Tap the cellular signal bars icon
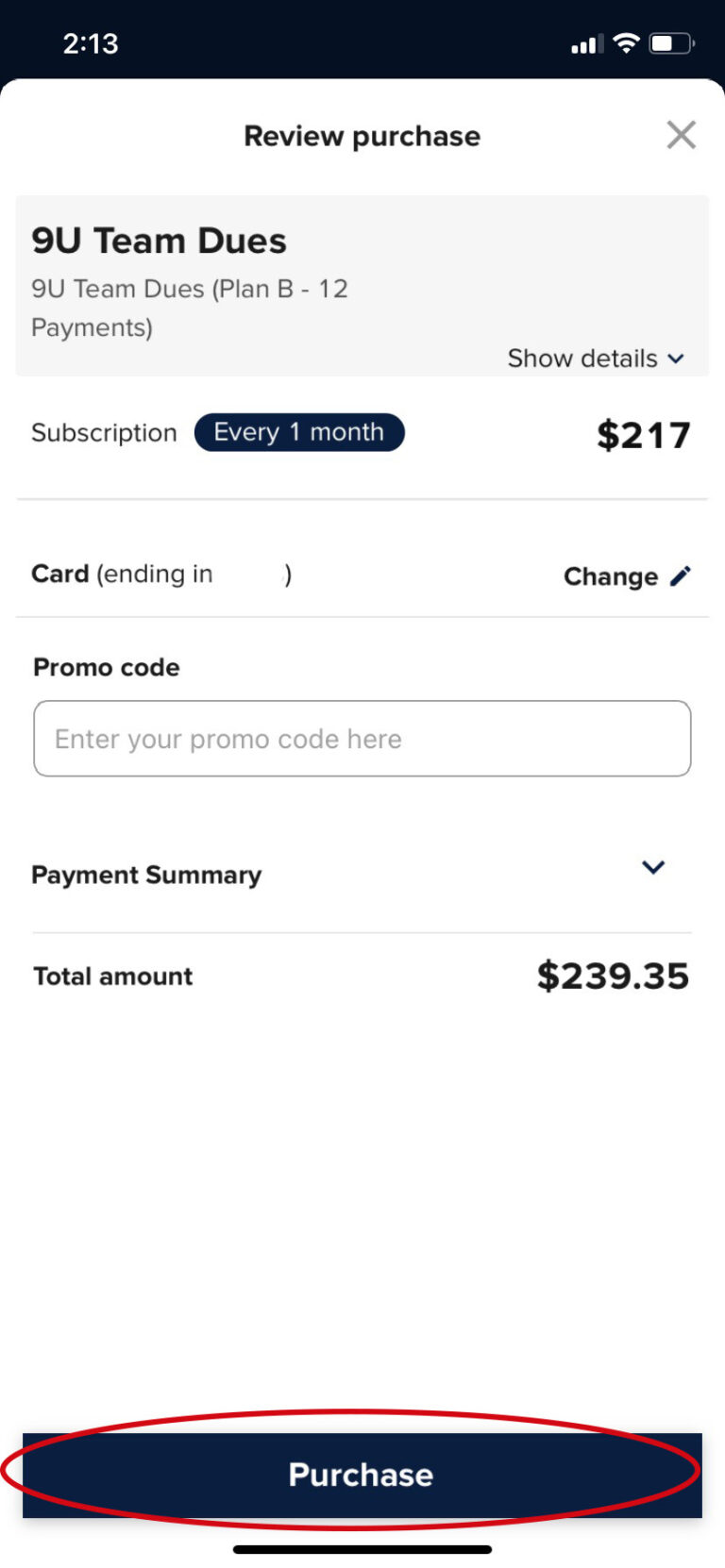 (585, 44)
